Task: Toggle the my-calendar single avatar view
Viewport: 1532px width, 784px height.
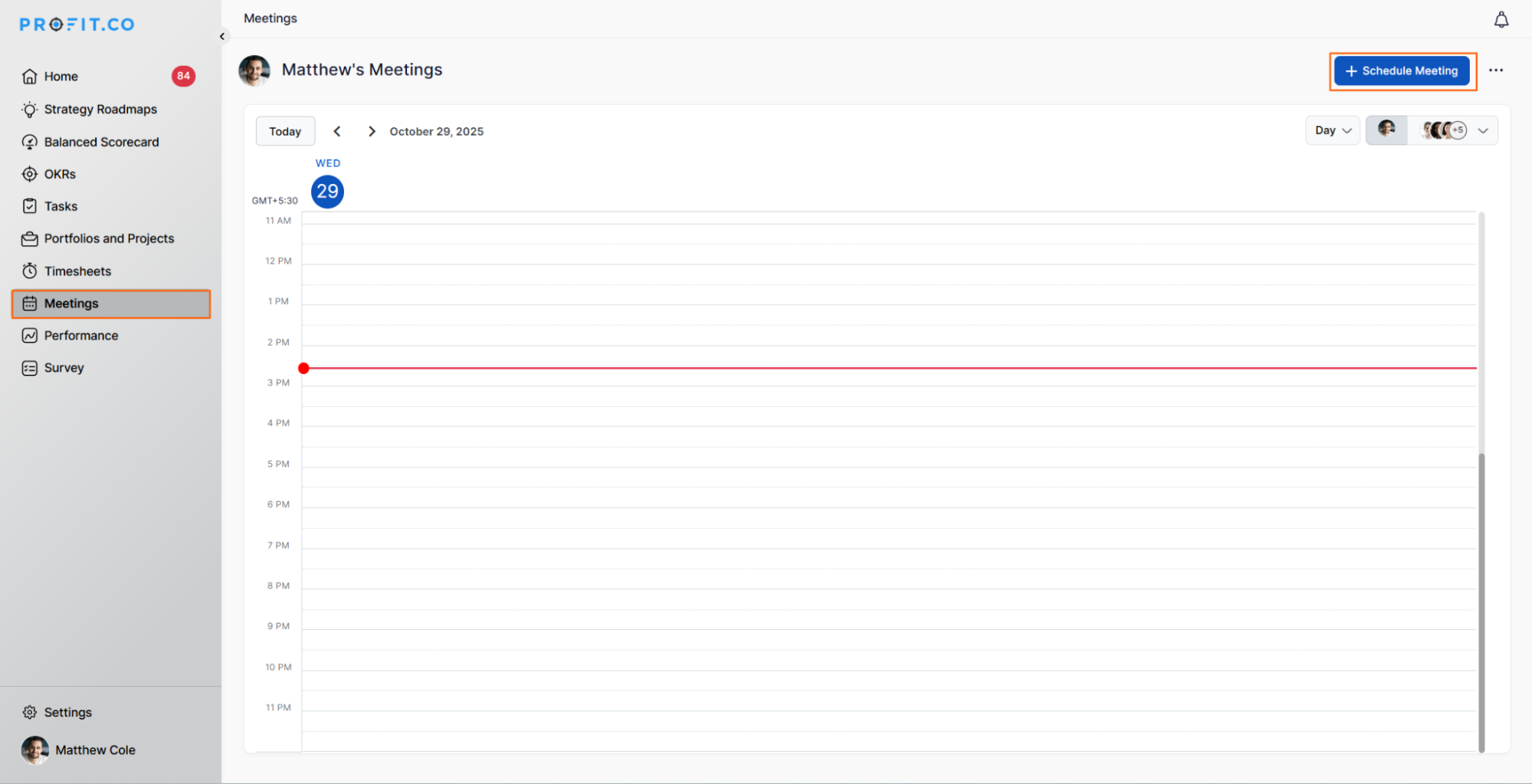Action: pyautogui.click(x=1386, y=130)
